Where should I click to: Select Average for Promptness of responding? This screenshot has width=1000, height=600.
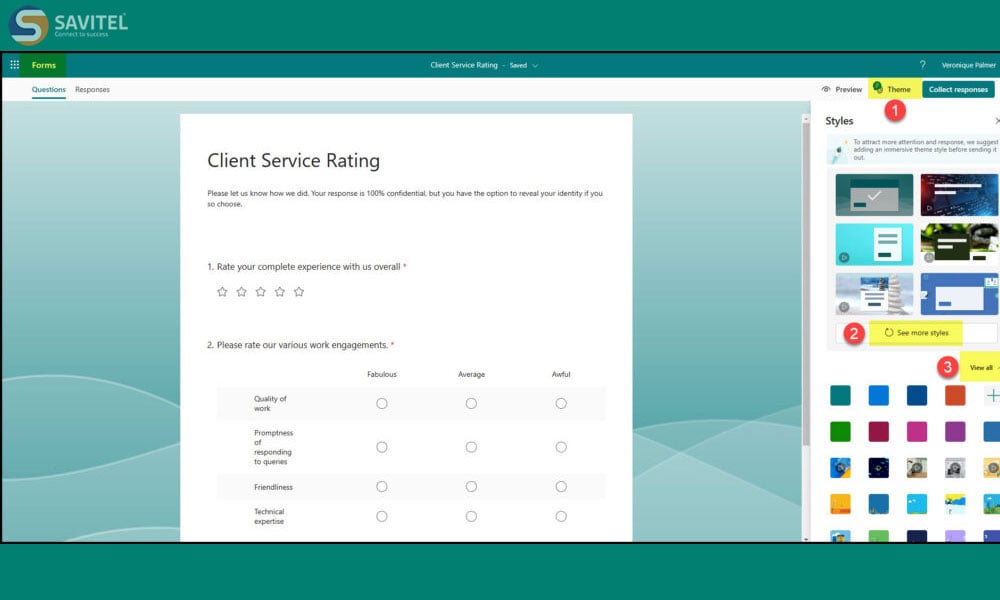click(x=471, y=447)
